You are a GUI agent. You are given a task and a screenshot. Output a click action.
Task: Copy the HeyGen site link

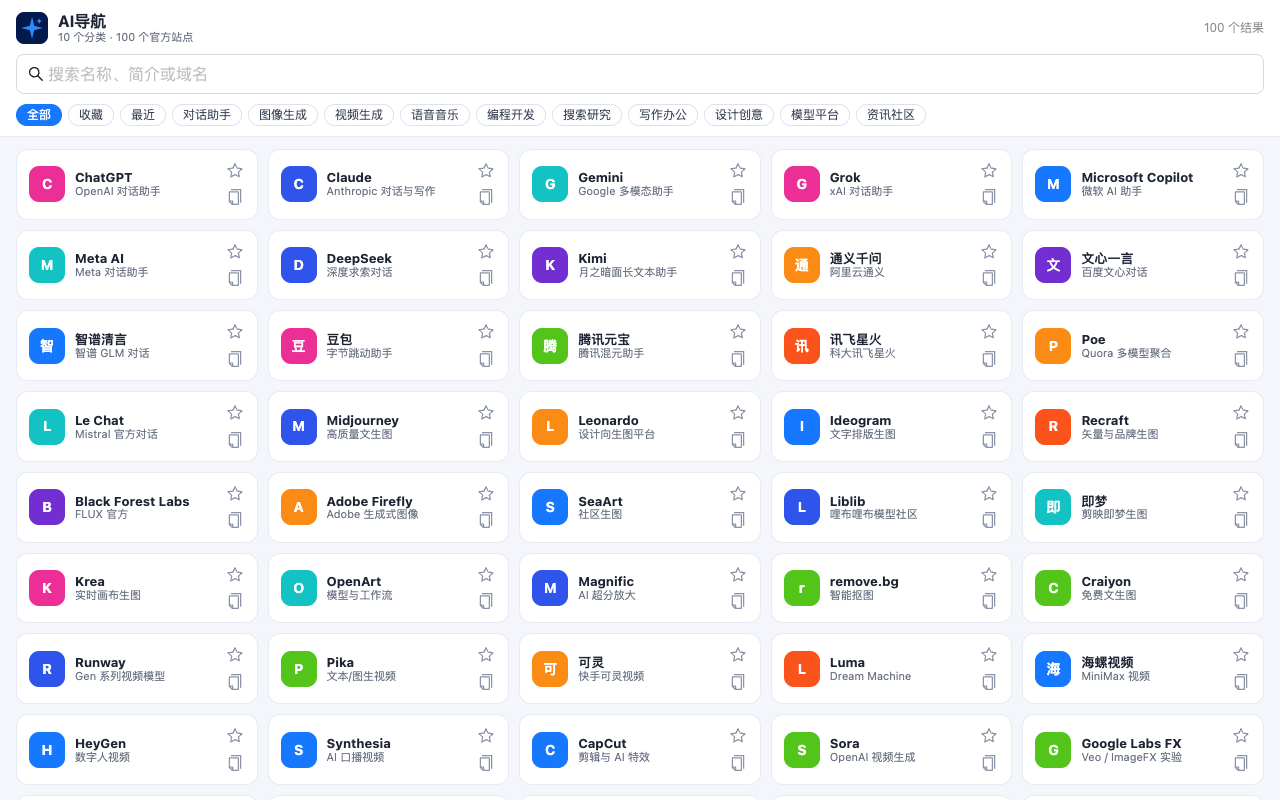235,763
